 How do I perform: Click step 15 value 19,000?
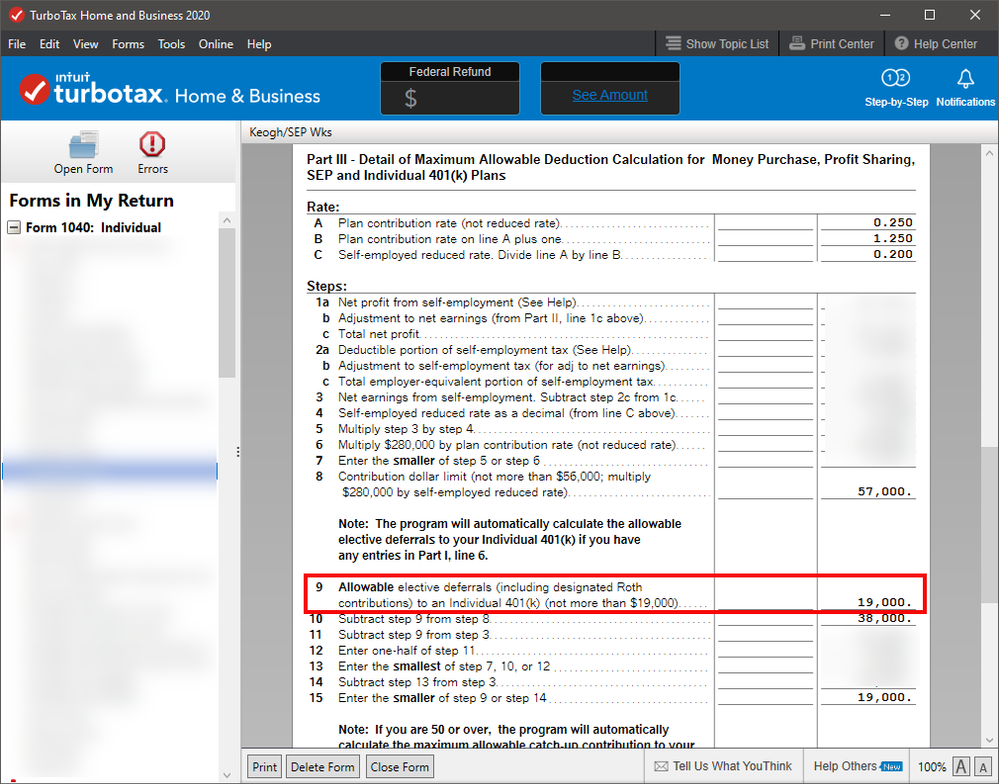tap(885, 697)
